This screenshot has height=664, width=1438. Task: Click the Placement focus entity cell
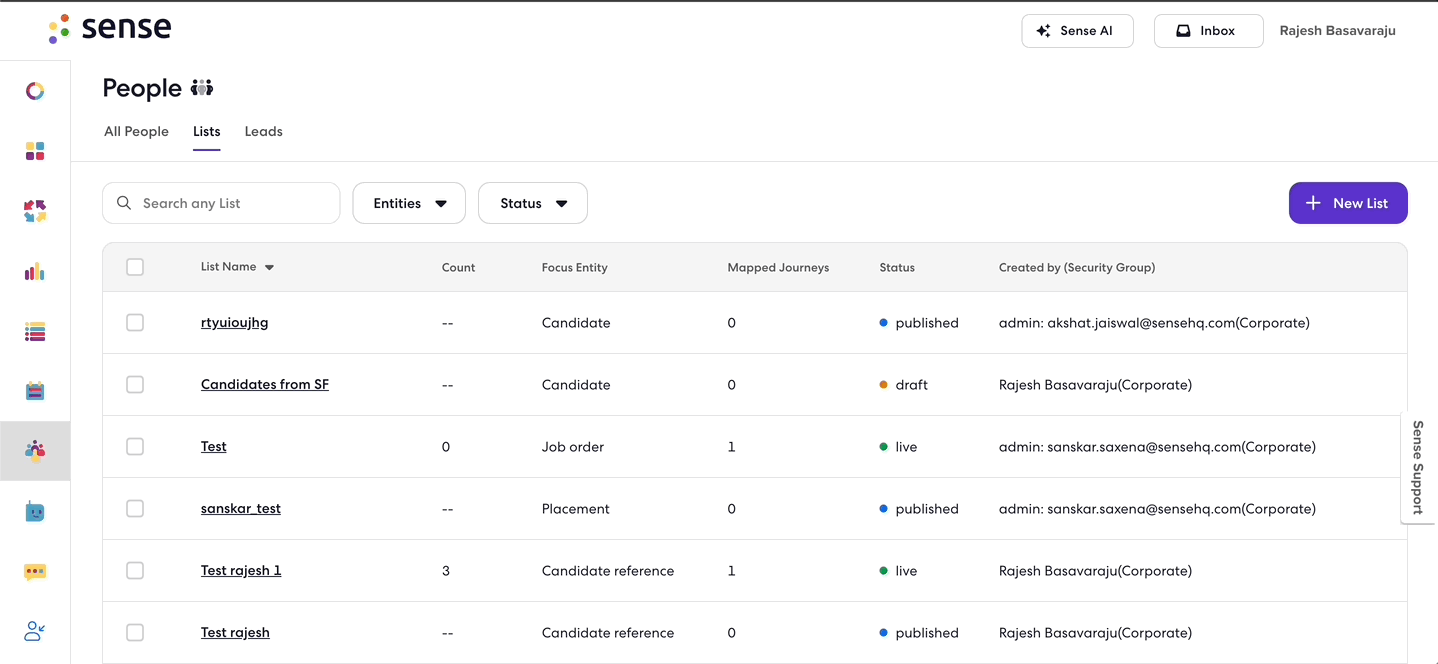point(576,509)
